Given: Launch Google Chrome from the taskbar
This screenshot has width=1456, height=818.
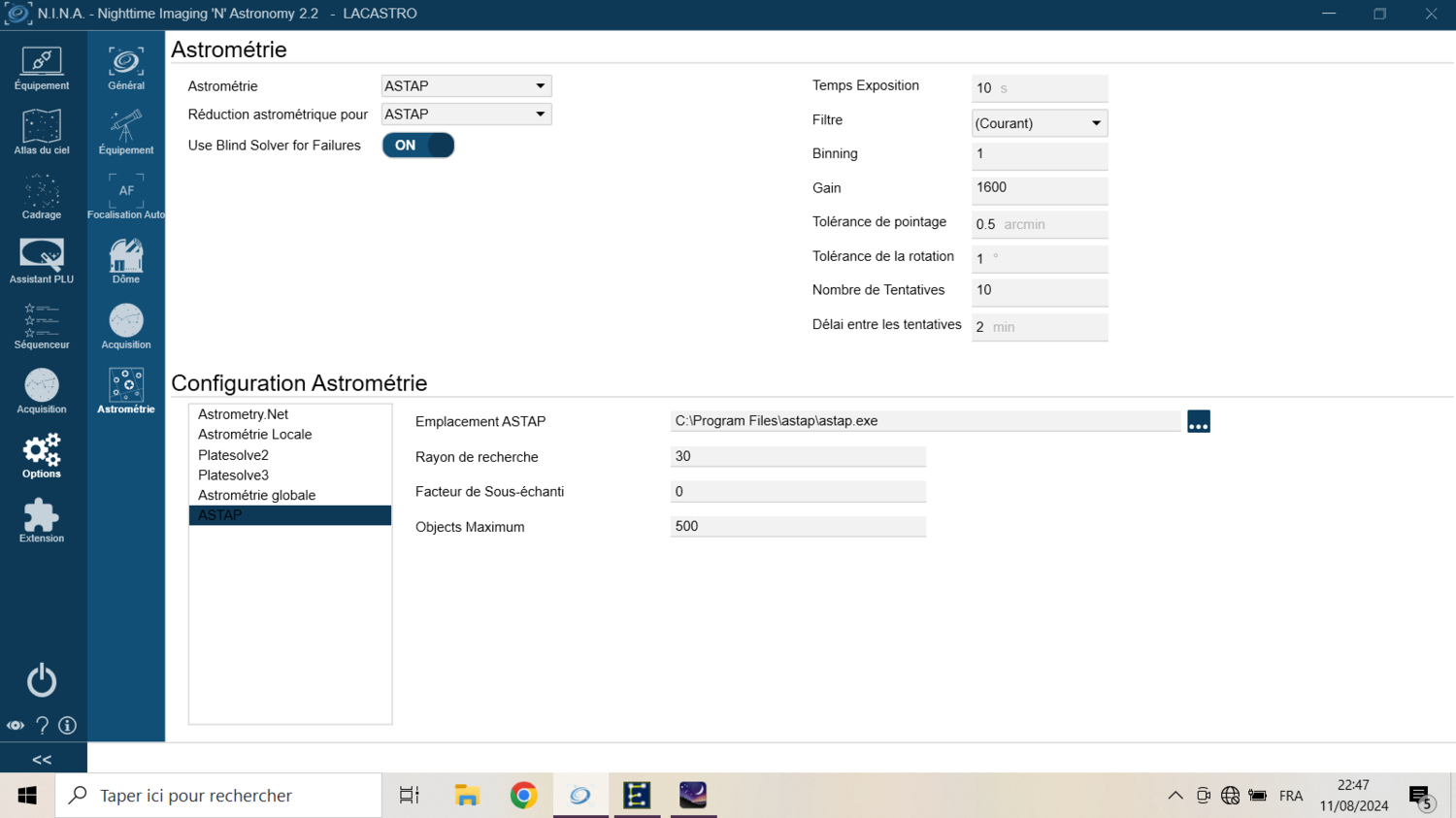Looking at the screenshot, I should click(x=524, y=796).
